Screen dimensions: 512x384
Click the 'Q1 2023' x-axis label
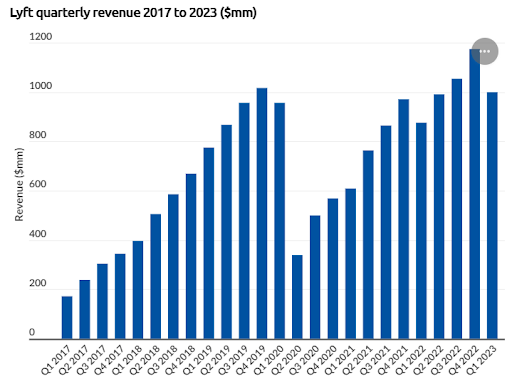[x=481, y=360]
